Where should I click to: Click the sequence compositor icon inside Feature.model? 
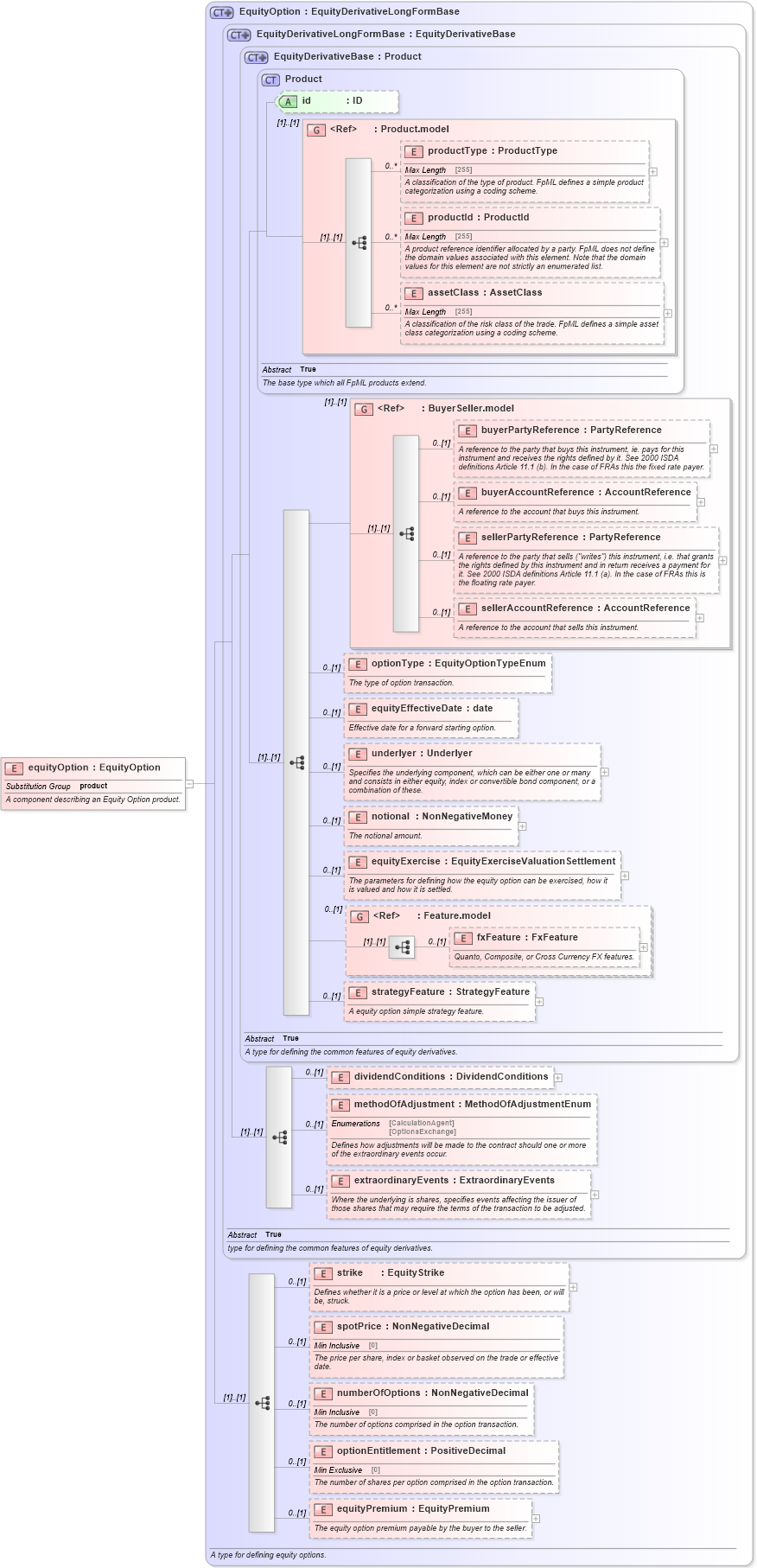coord(402,947)
